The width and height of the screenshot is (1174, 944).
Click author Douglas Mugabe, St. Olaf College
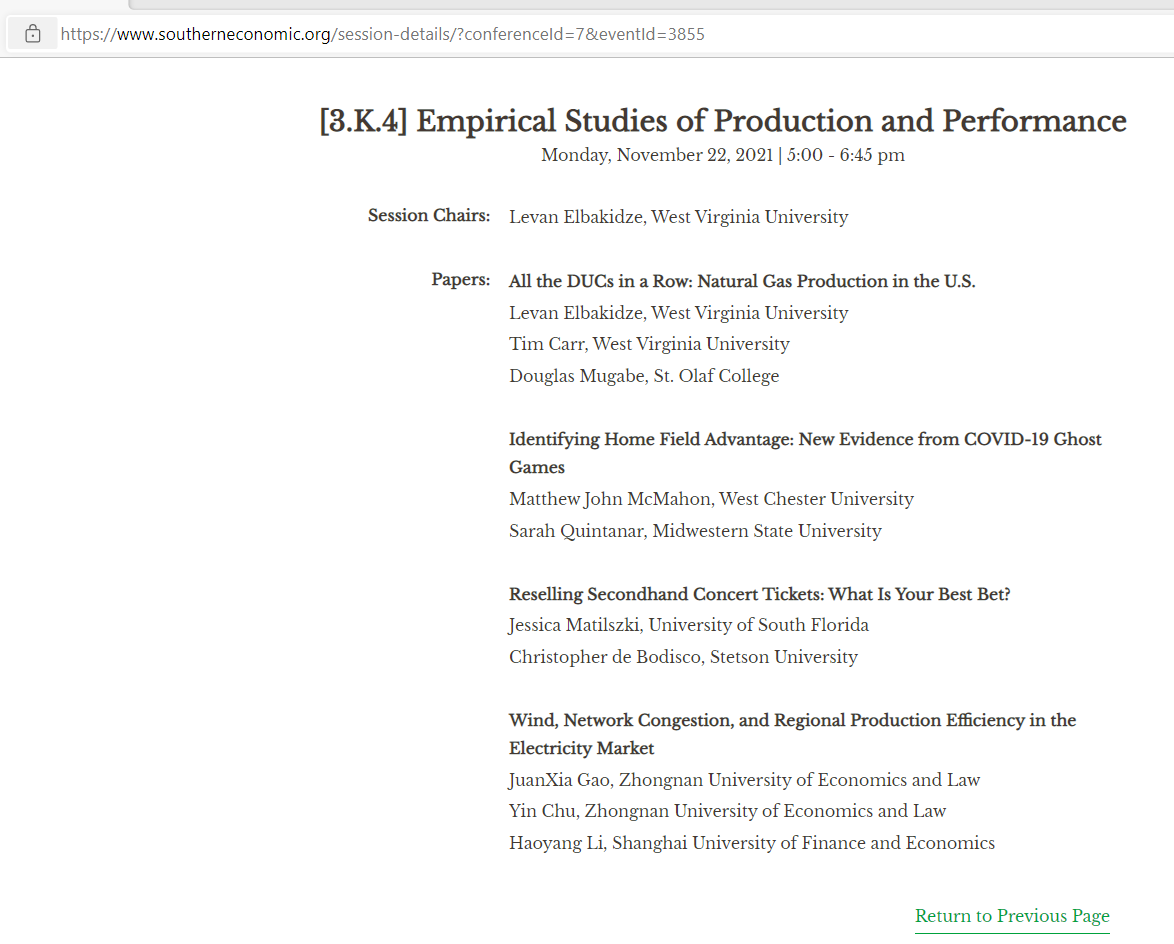[643, 376]
